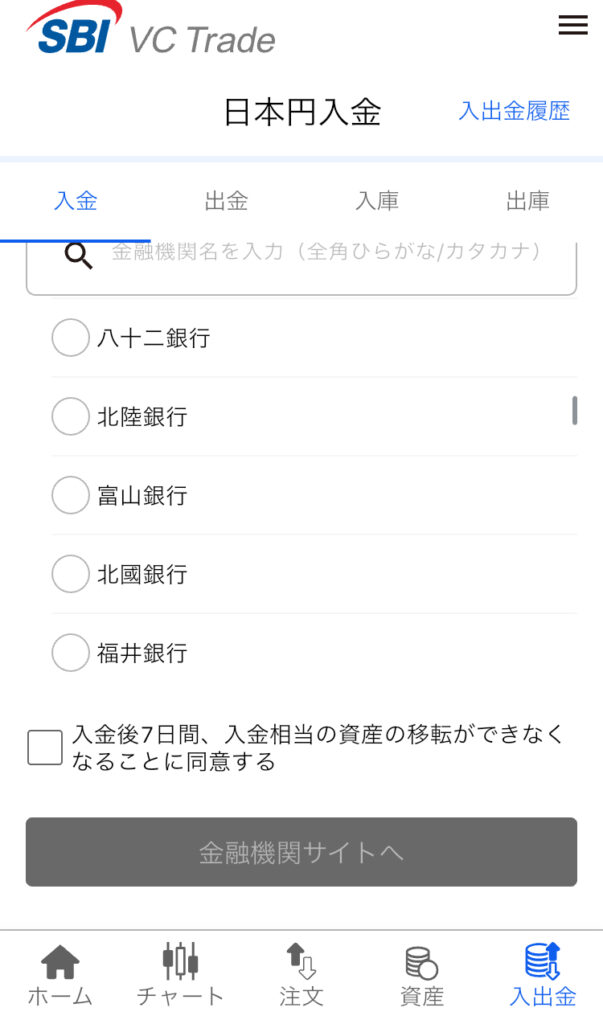Screen dimensions: 603x1024
Task: Open チャート candlestick icon
Action: click(180, 962)
